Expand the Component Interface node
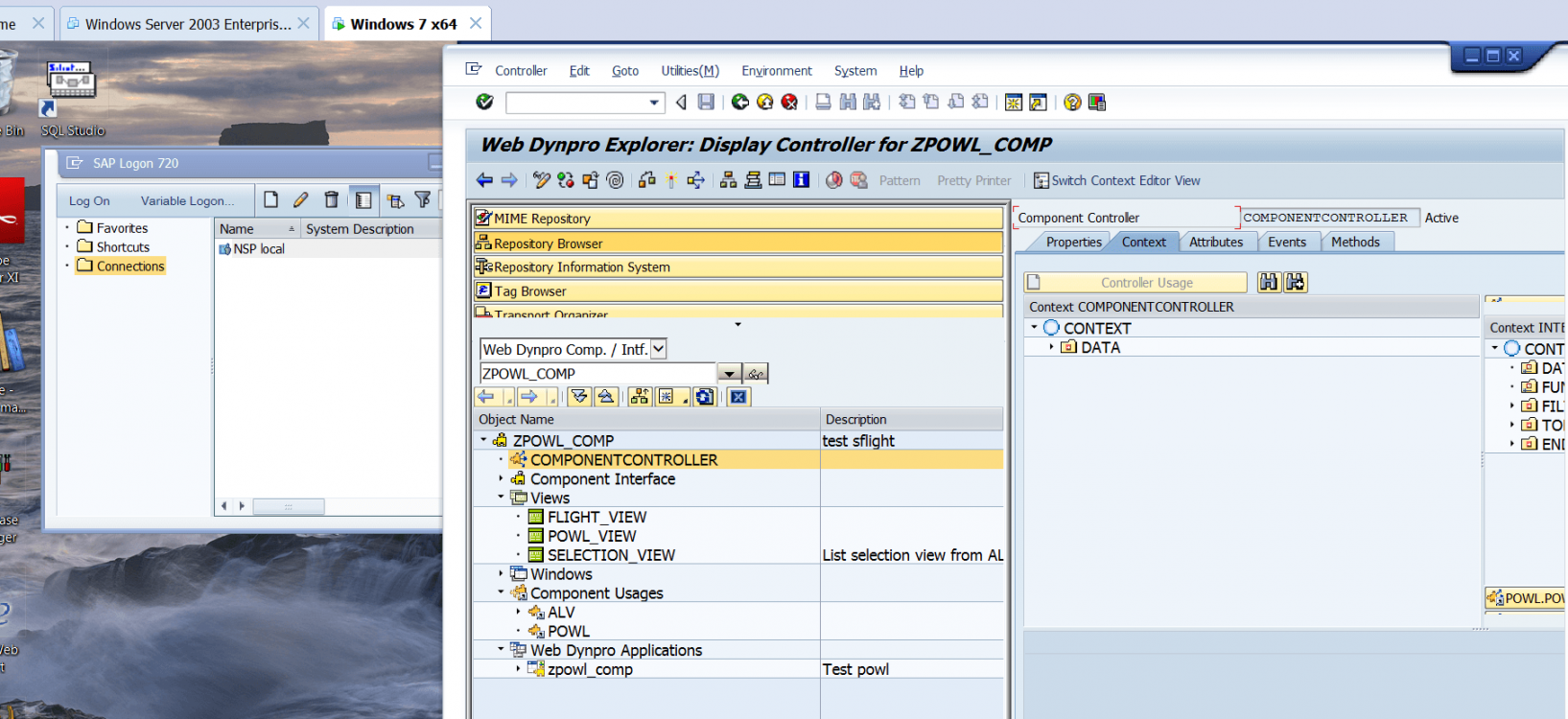 (501, 477)
